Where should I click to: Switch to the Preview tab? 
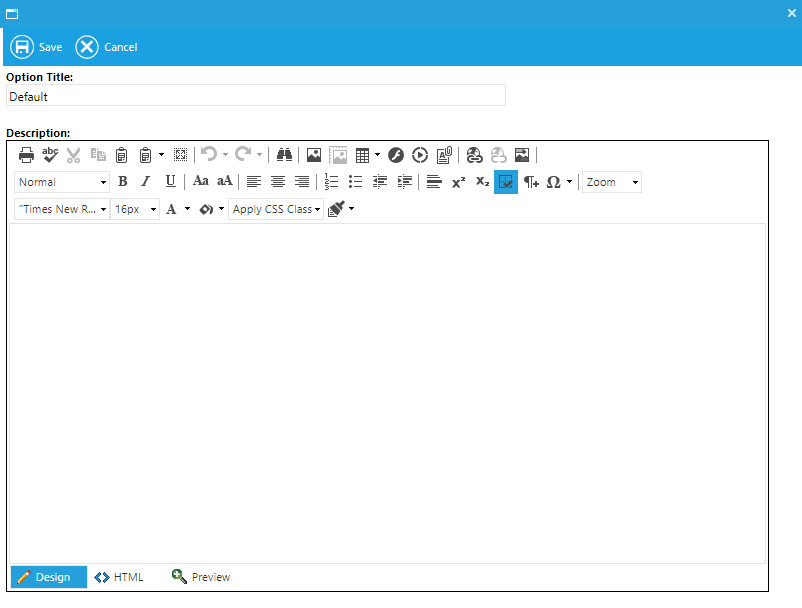201,577
